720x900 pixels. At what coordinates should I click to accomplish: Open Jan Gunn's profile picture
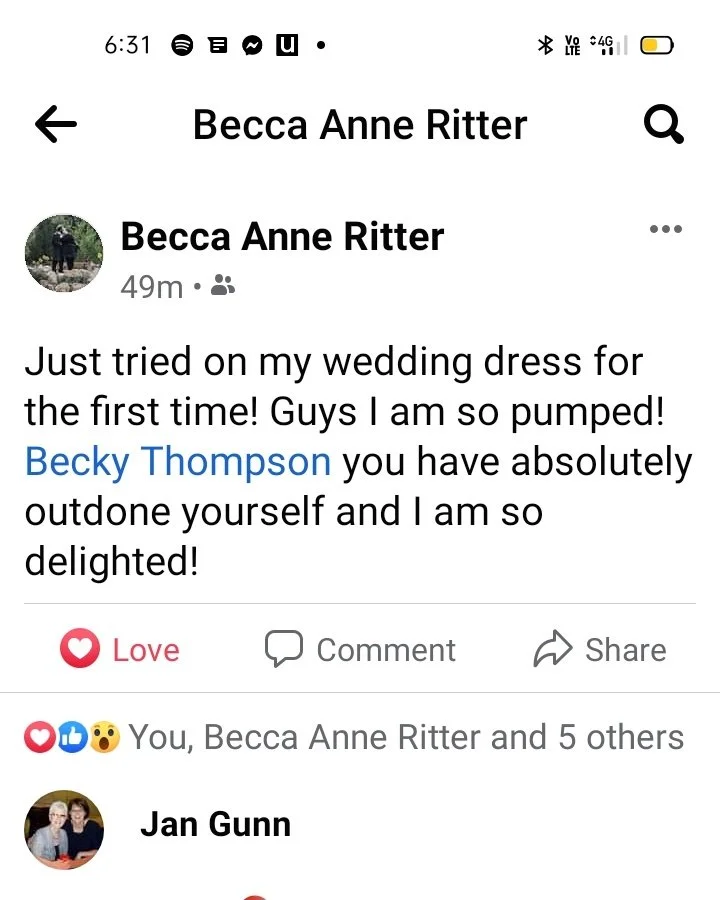tap(64, 829)
